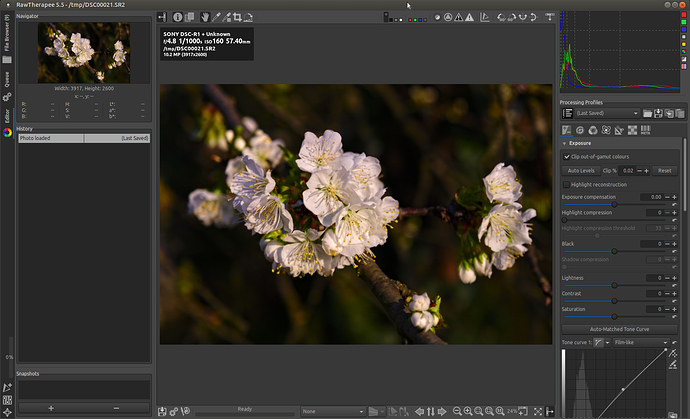Add a new snapshot with plus button
Viewport: 690px width, 419px height.
[51, 408]
